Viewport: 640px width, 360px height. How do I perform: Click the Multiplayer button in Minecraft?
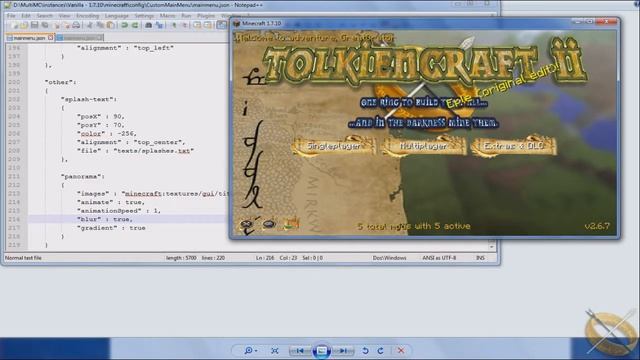pos(423,146)
